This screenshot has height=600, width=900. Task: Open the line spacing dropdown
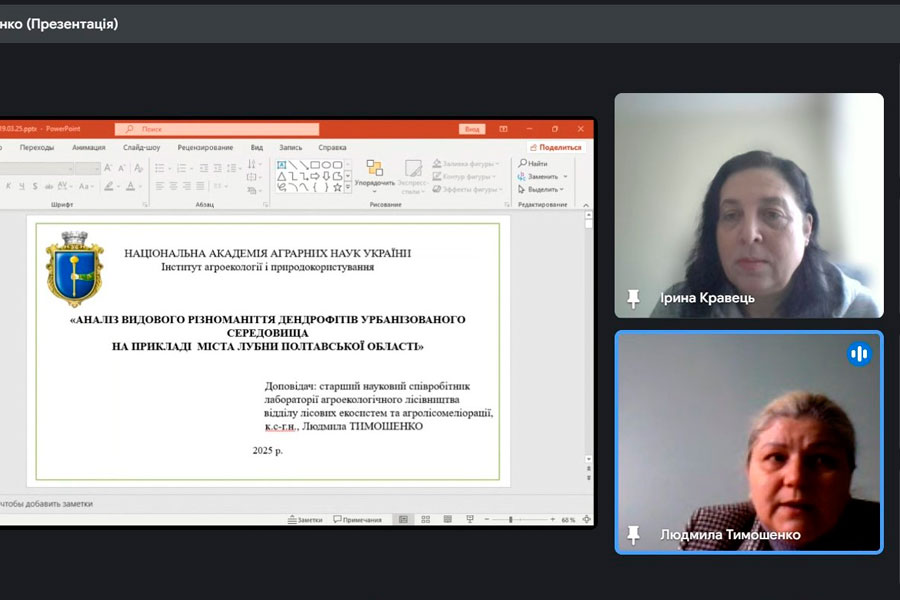(x=233, y=168)
